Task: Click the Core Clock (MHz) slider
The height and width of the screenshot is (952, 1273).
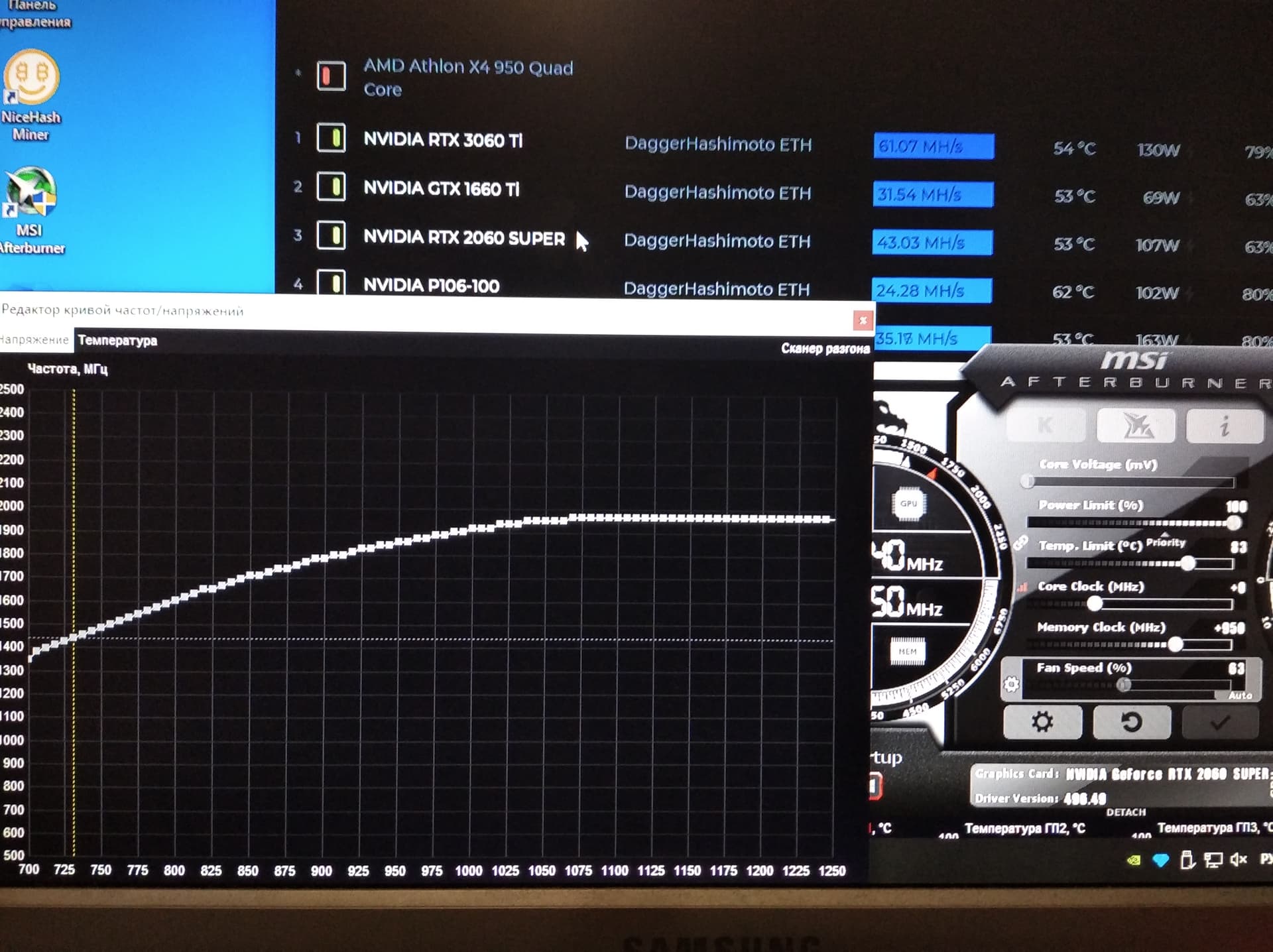Action: 1130,603
